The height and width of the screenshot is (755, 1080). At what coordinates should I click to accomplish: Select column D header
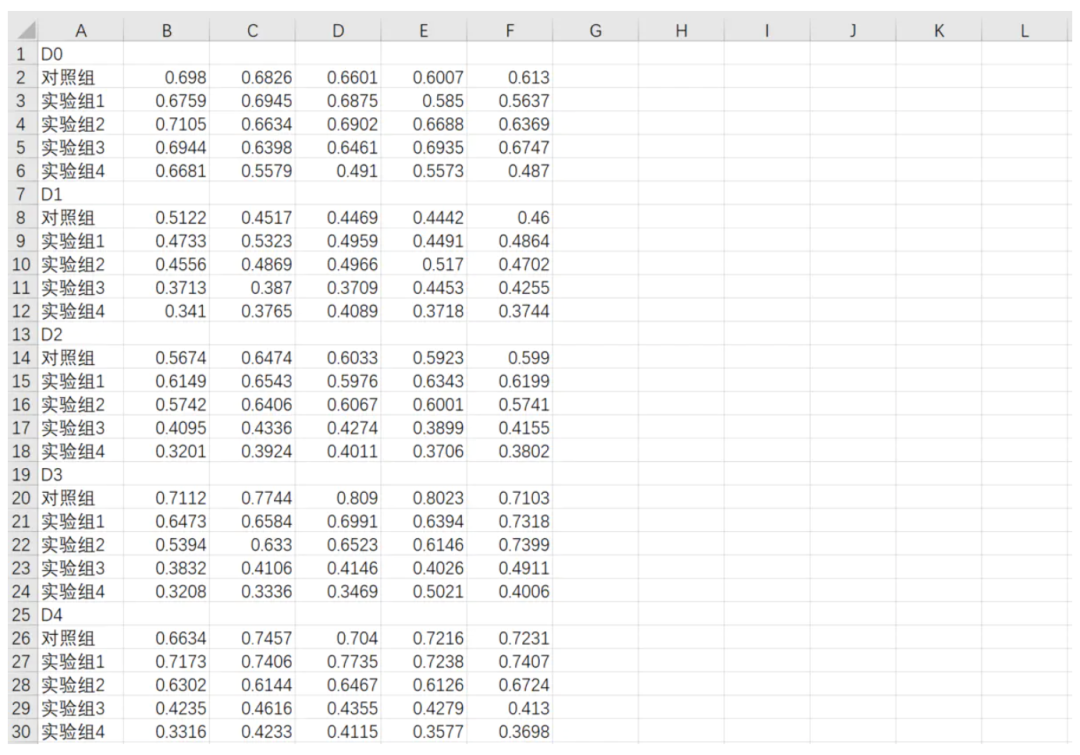point(338,30)
